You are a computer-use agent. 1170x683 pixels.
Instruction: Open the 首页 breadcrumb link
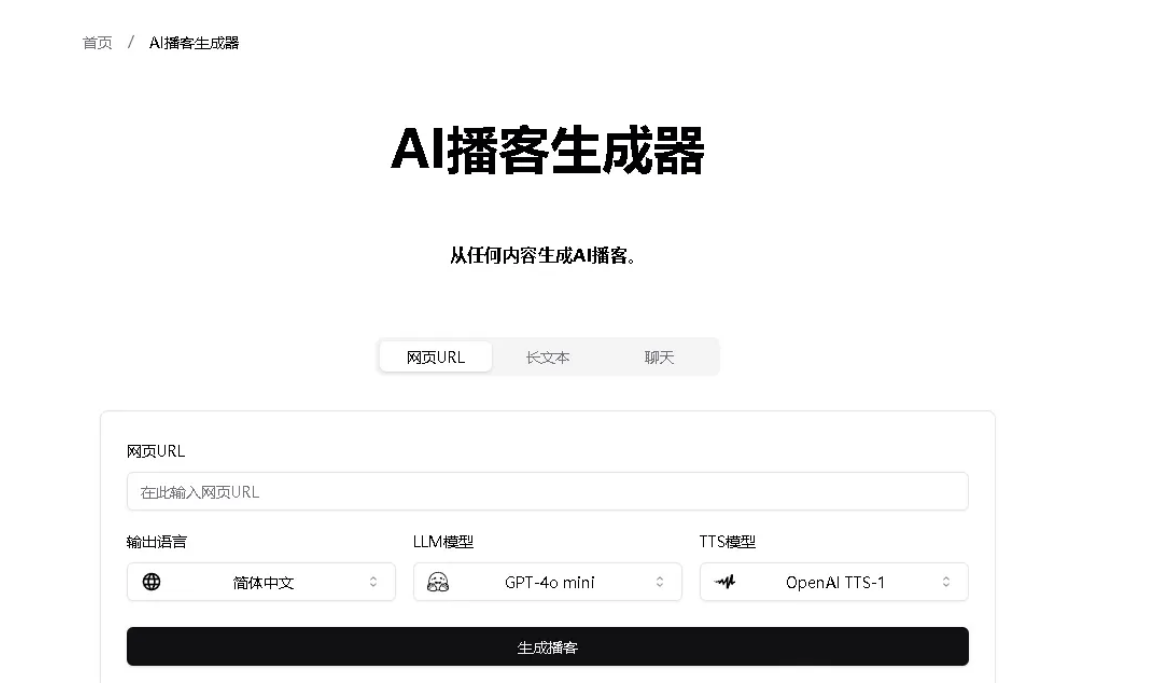pos(96,42)
